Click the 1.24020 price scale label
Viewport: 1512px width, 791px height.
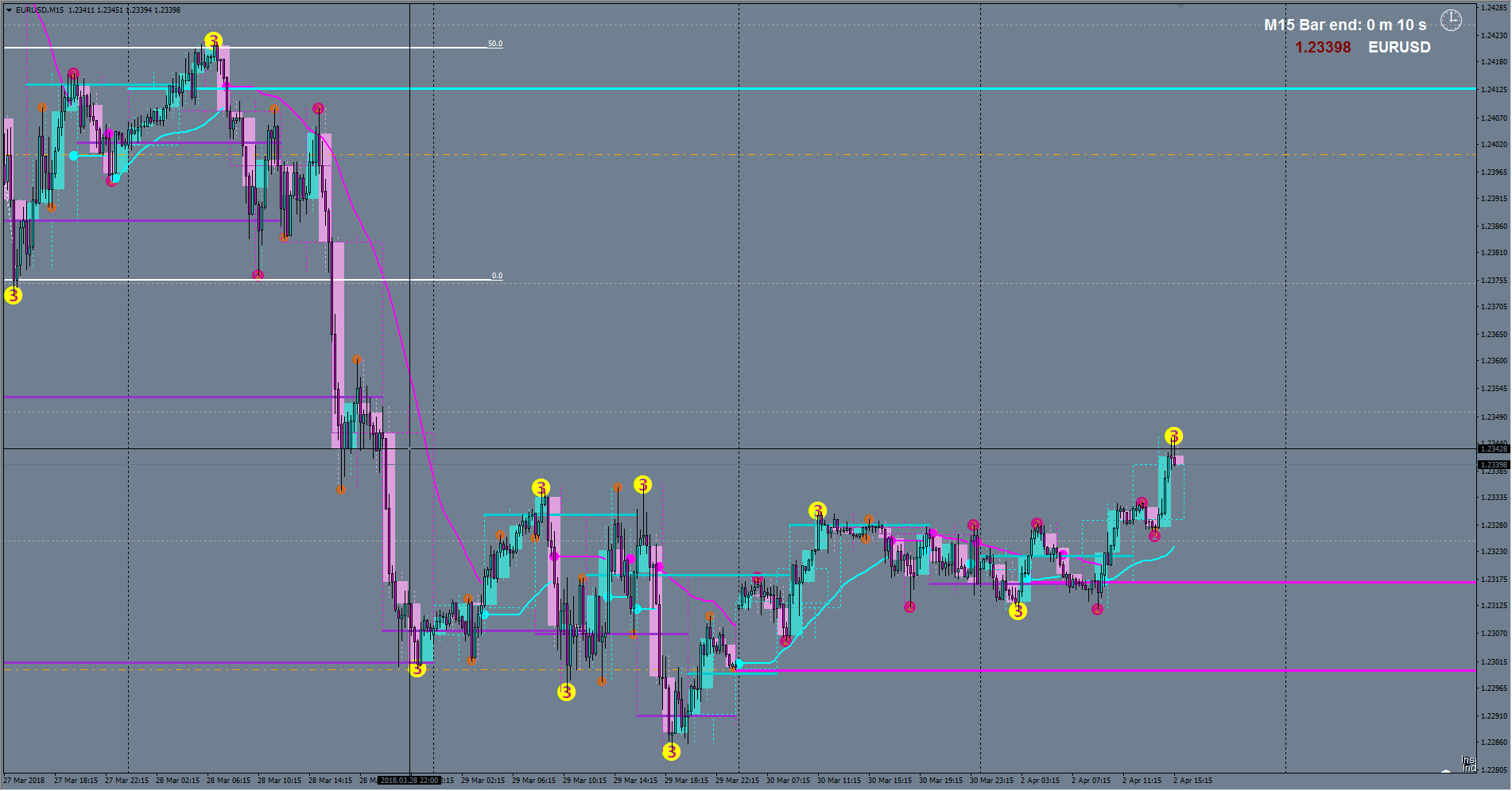(1495, 145)
